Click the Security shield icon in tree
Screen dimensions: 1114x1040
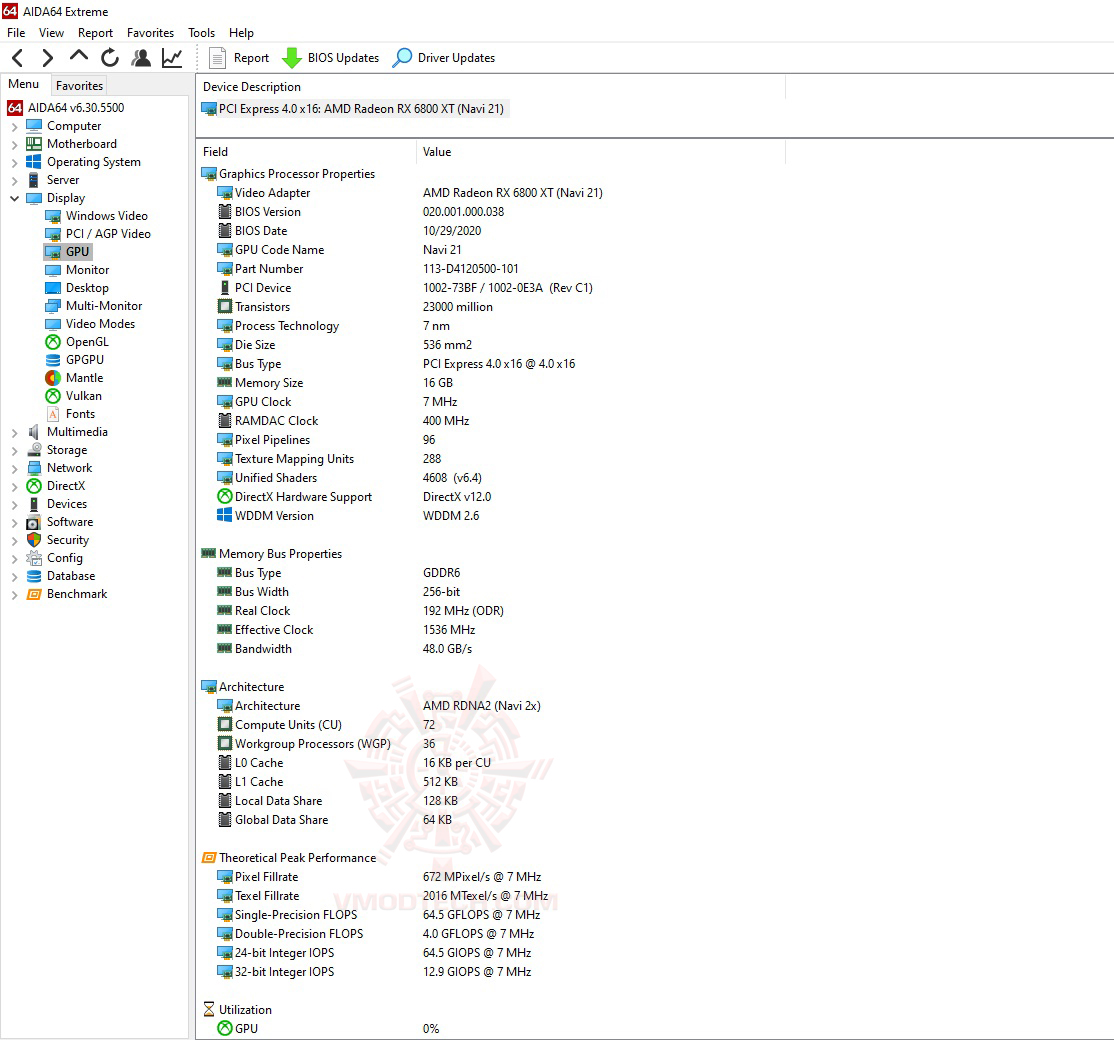[34, 540]
